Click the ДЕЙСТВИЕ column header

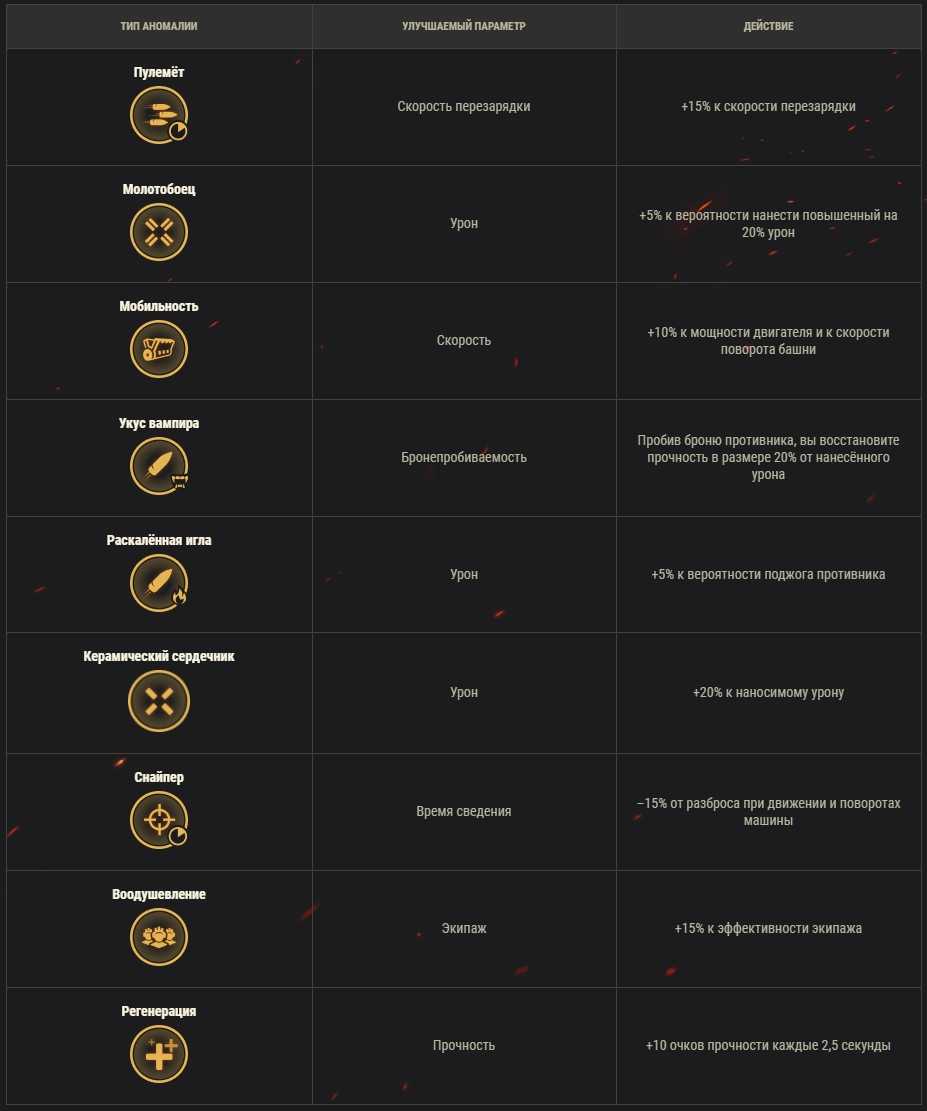[x=768, y=26]
